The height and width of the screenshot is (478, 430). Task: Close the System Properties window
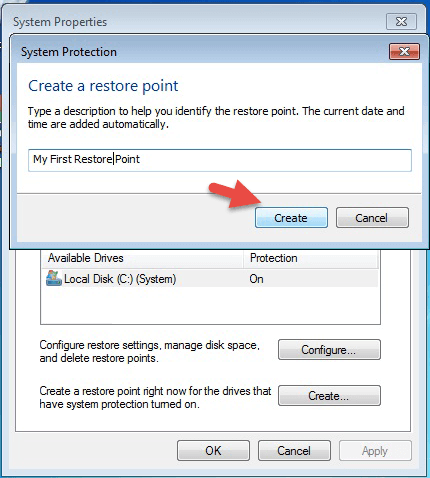tap(401, 22)
